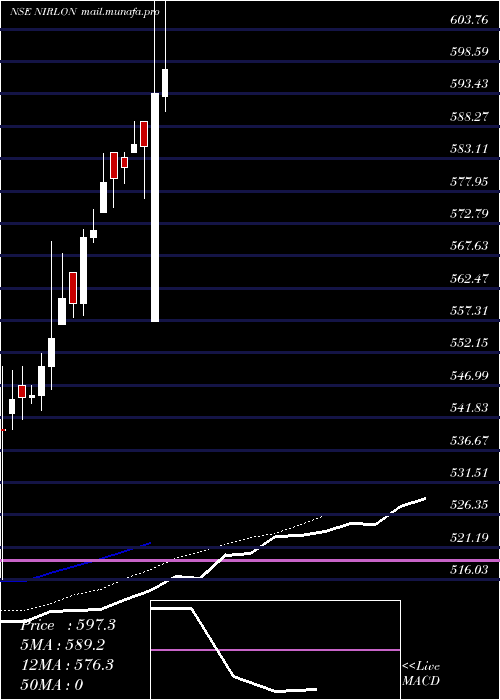Viewport: 500px width, 700px height.
Task: Click the 588.27 price axis label
Action: coord(468,117)
